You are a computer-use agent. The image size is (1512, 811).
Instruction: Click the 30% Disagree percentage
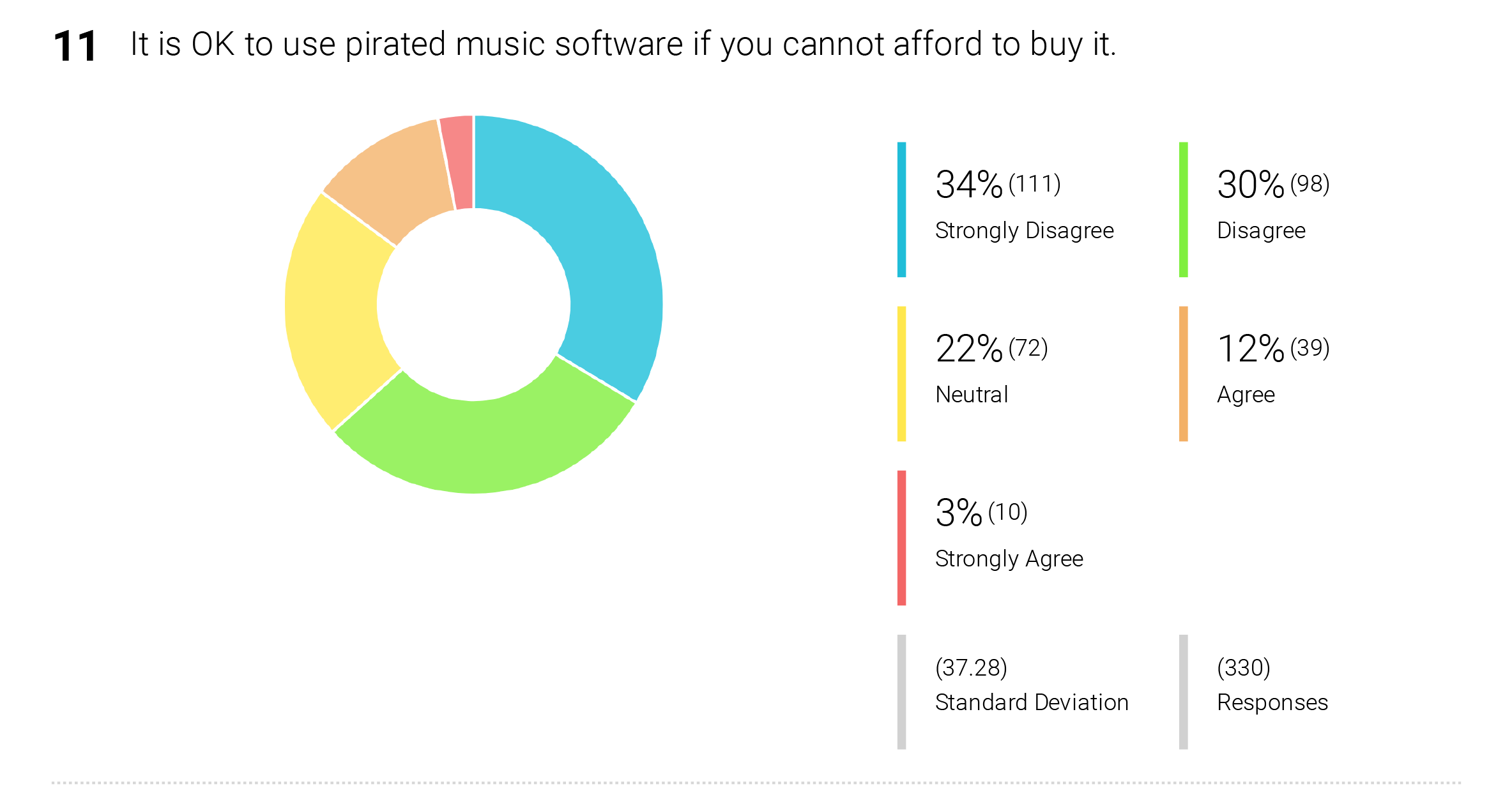[1251, 185]
